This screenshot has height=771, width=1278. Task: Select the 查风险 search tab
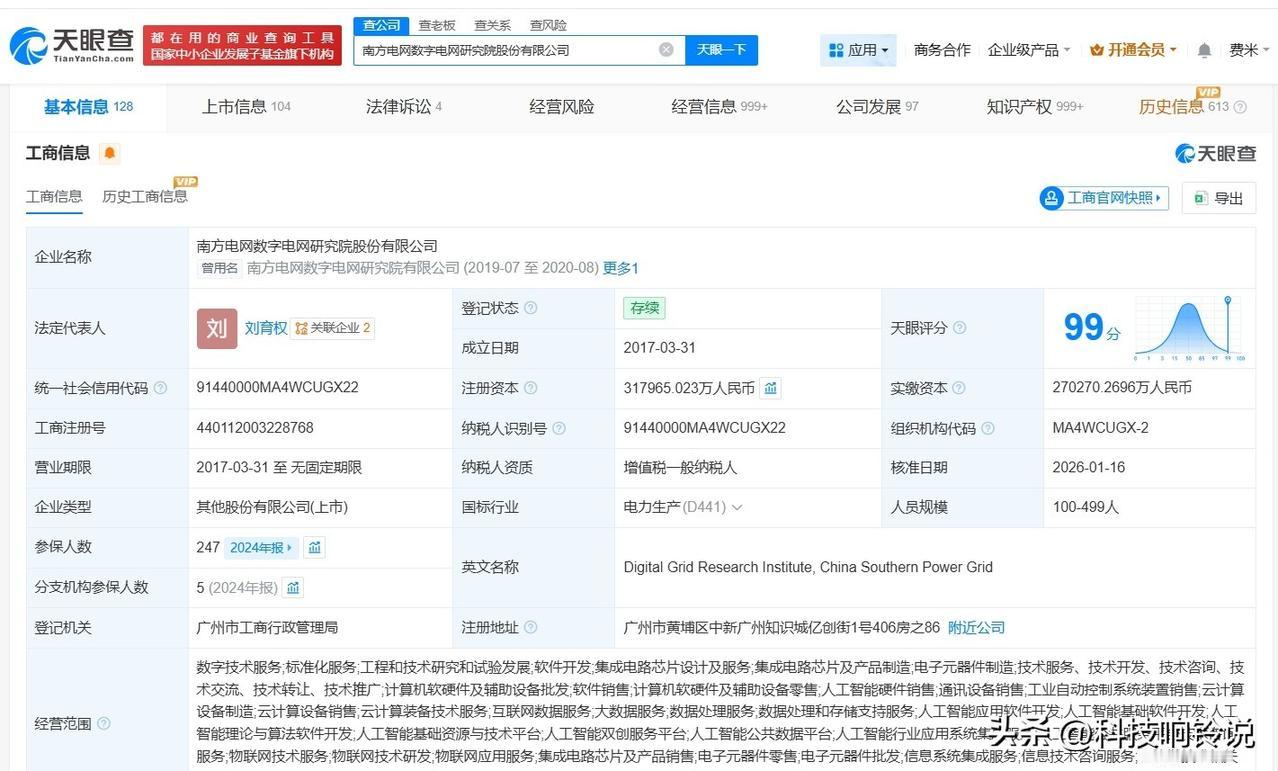[x=548, y=25]
